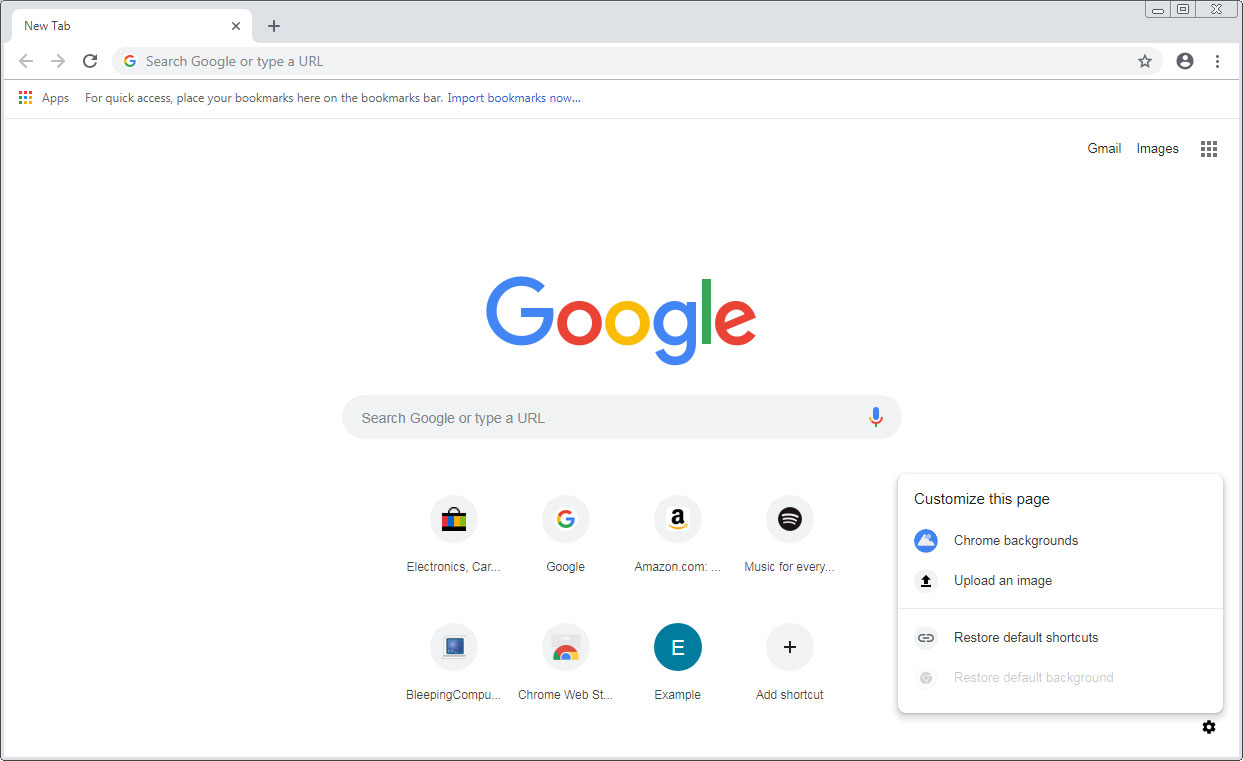Click the upload arrow icon
The height and width of the screenshot is (761, 1243).
926,581
